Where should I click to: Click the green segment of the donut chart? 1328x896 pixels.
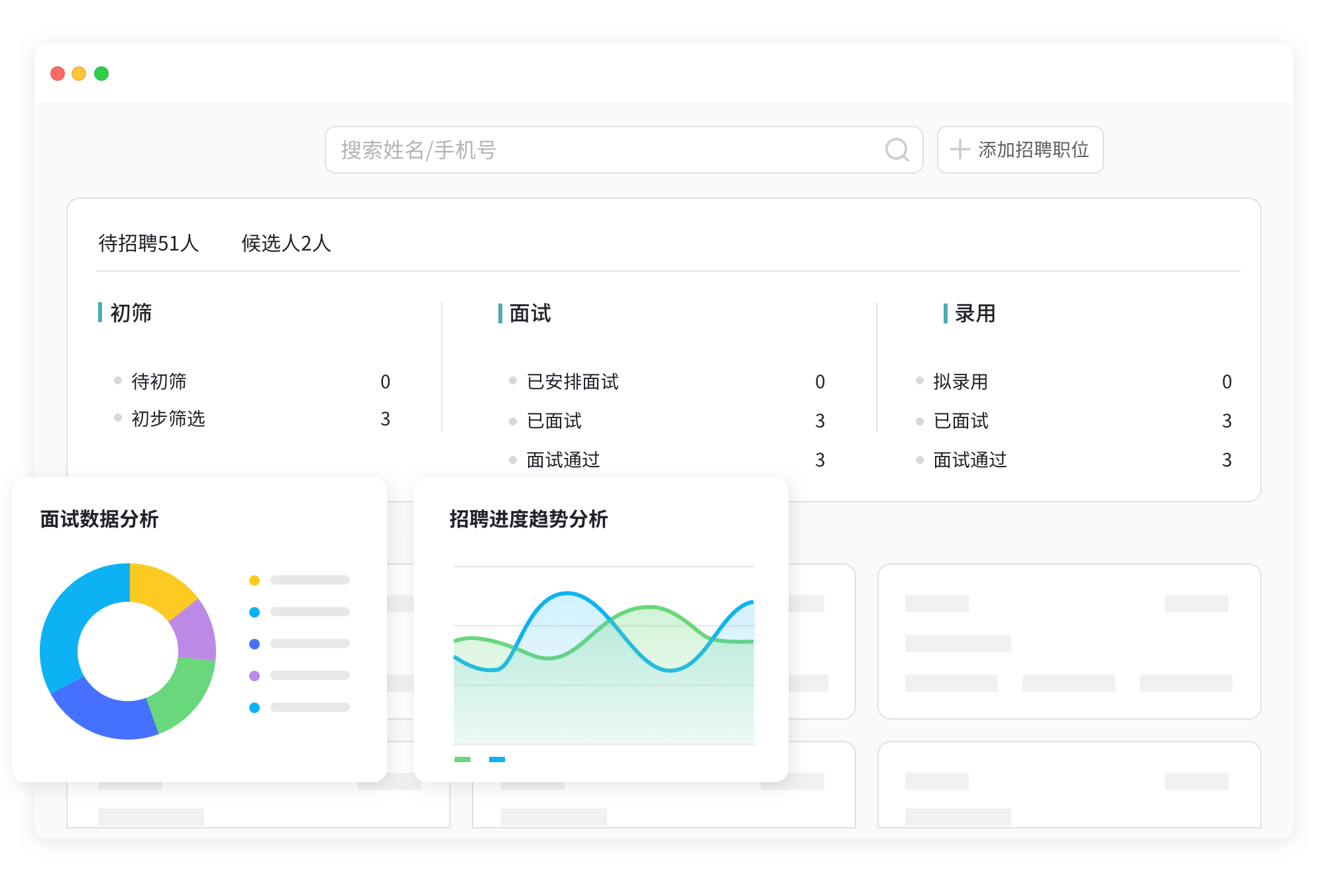pos(186,693)
